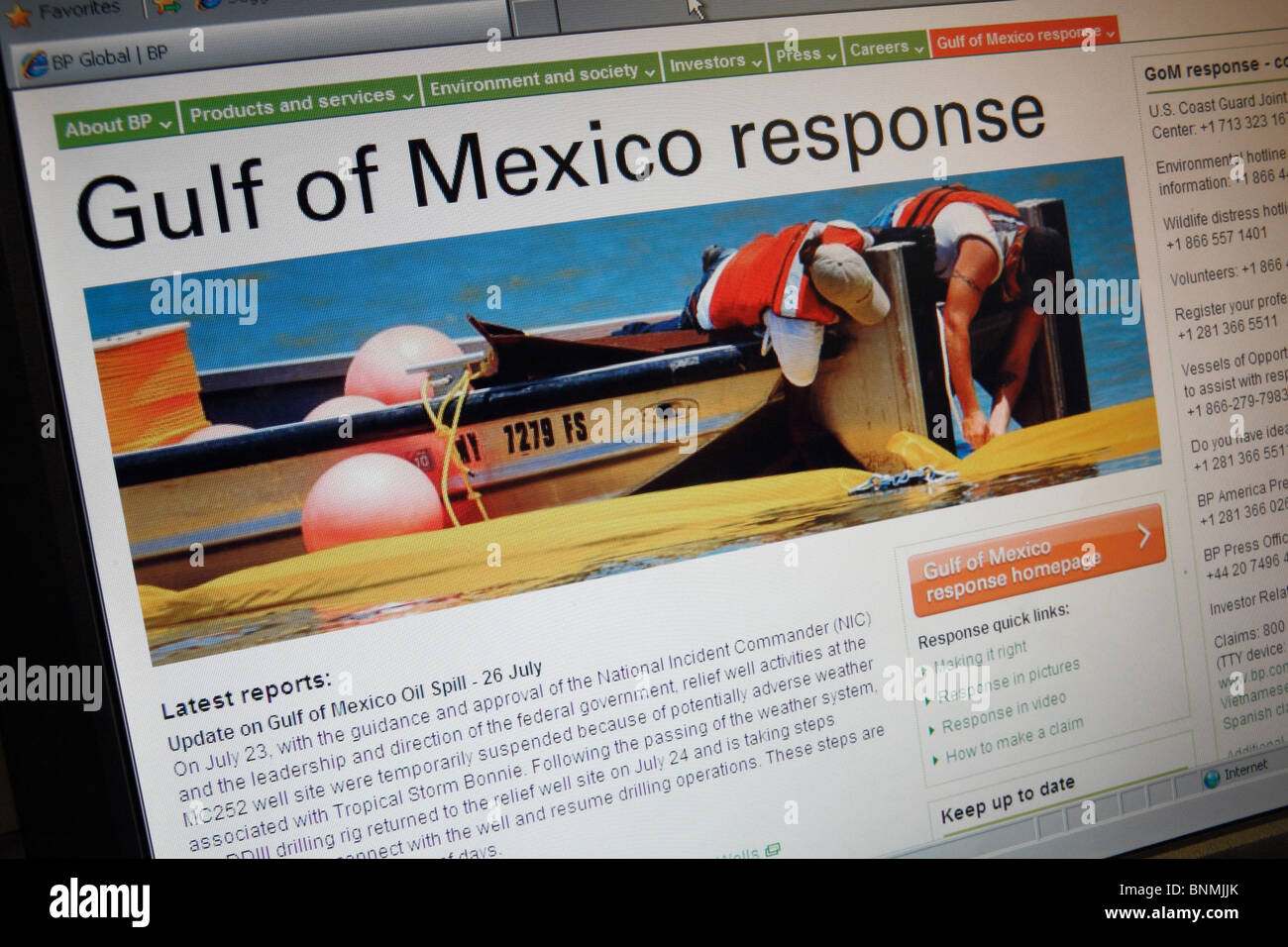Viewport: 1288px width, 947px height.
Task: Expand the About BP dropdown chevron
Action: [x=165, y=124]
